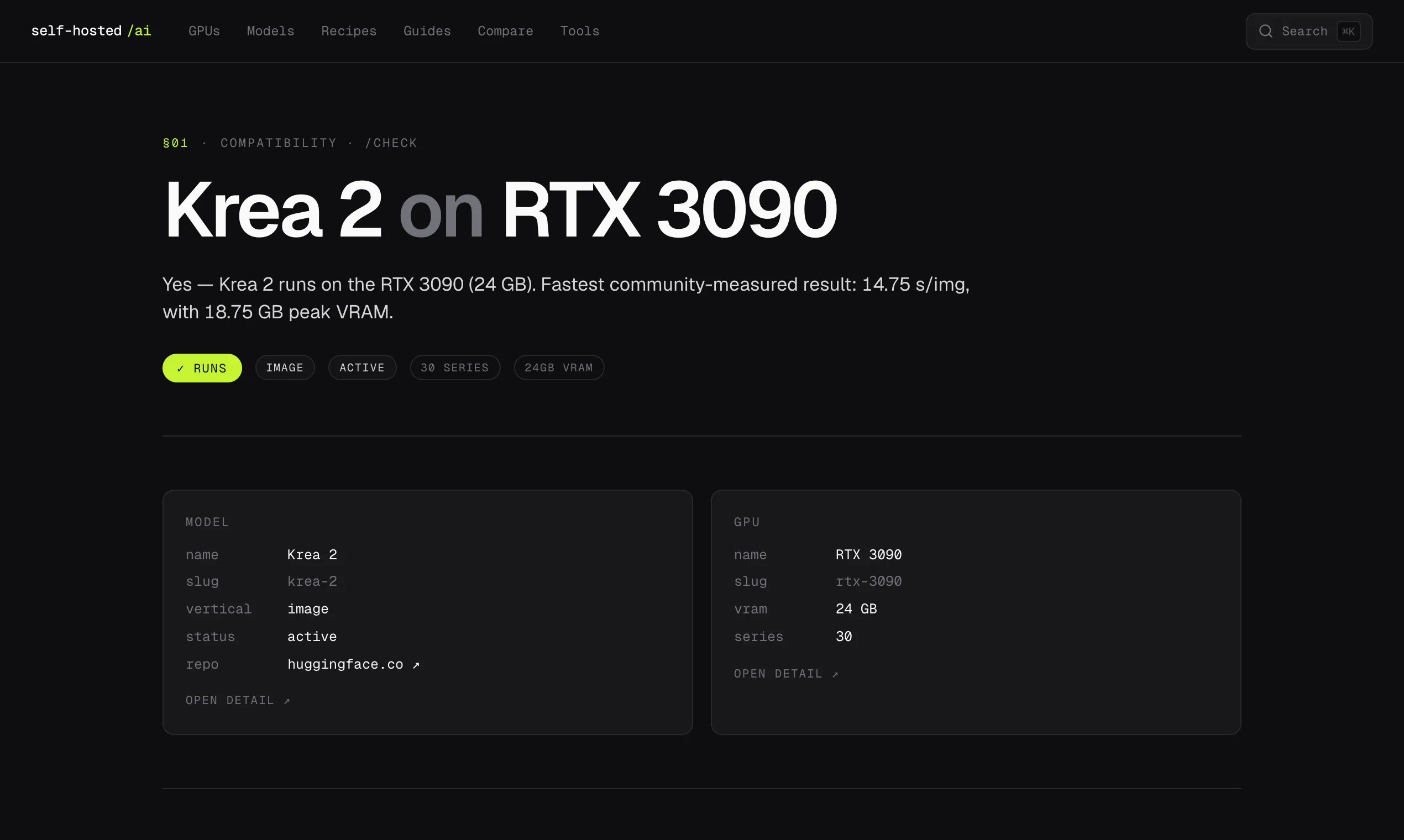
Task: Click the checkmark icon in the RUNS pill
Action: [x=180, y=369]
